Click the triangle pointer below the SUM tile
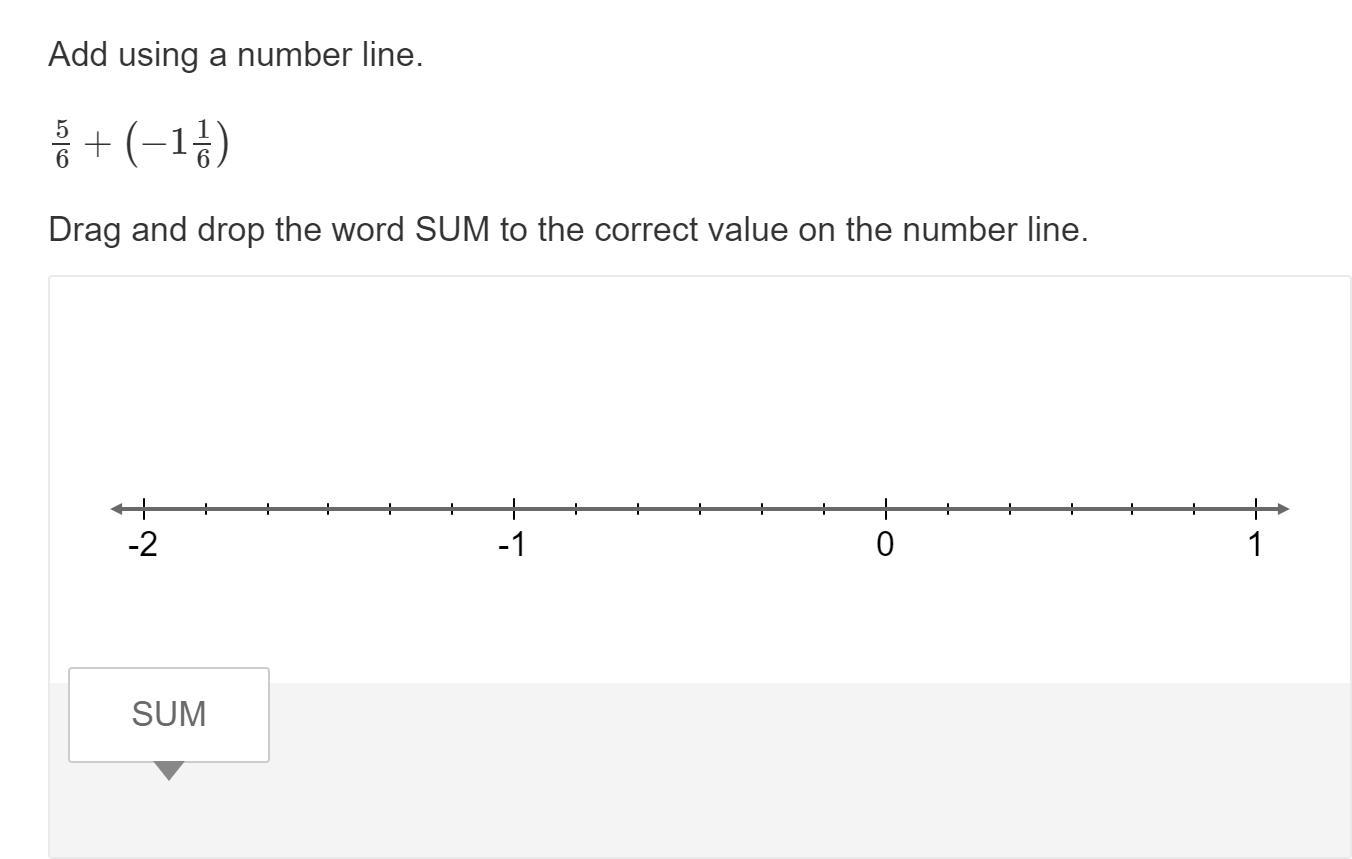Screen dimensions: 1352x859 169,771
